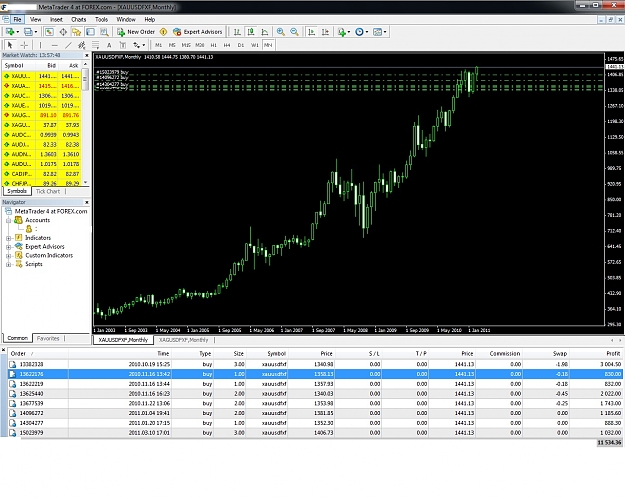Zoom out of the chart
Viewport: 625px width, 500px height.
click(295, 32)
